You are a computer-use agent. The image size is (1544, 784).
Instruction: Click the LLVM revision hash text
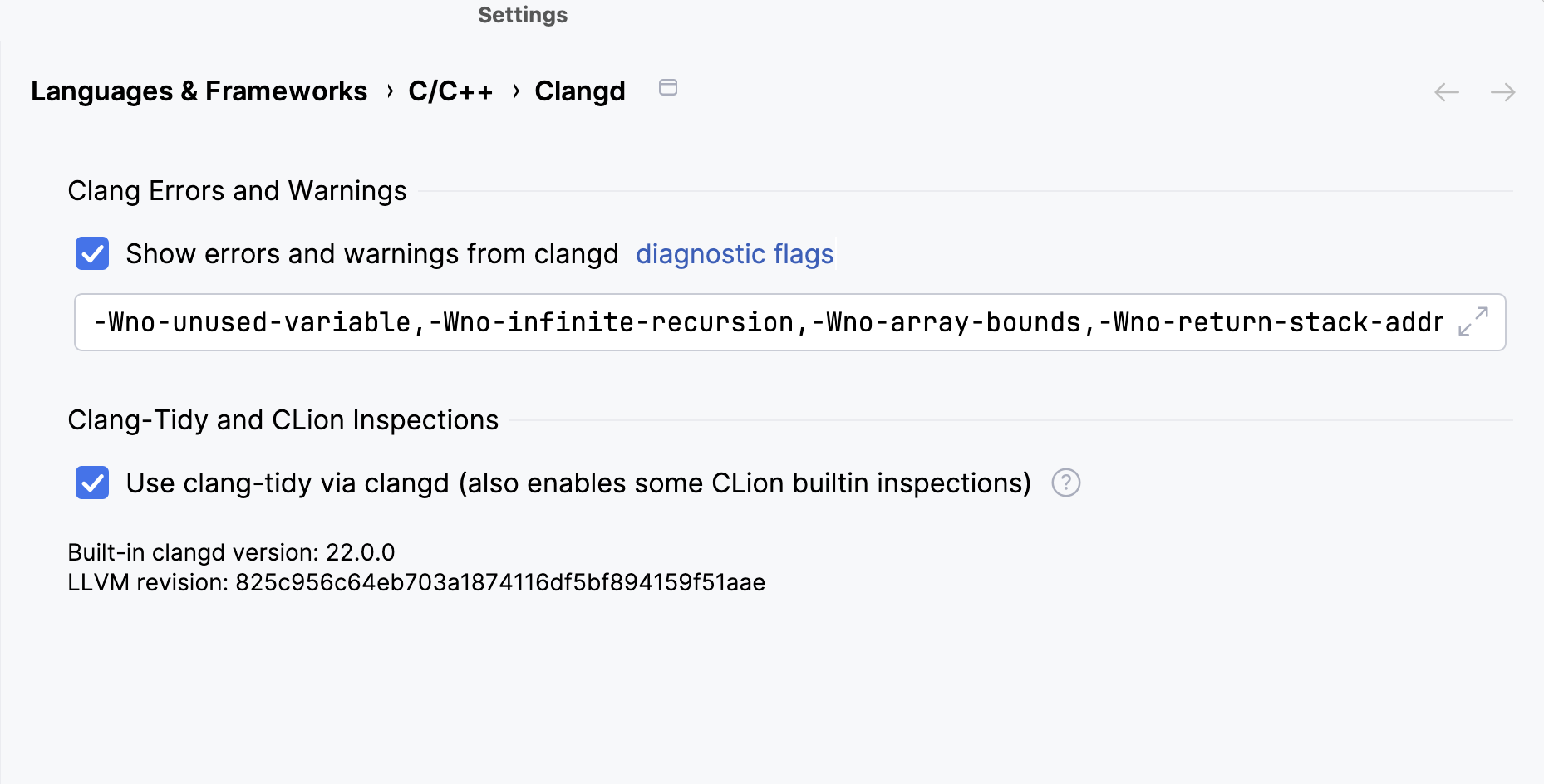(499, 582)
